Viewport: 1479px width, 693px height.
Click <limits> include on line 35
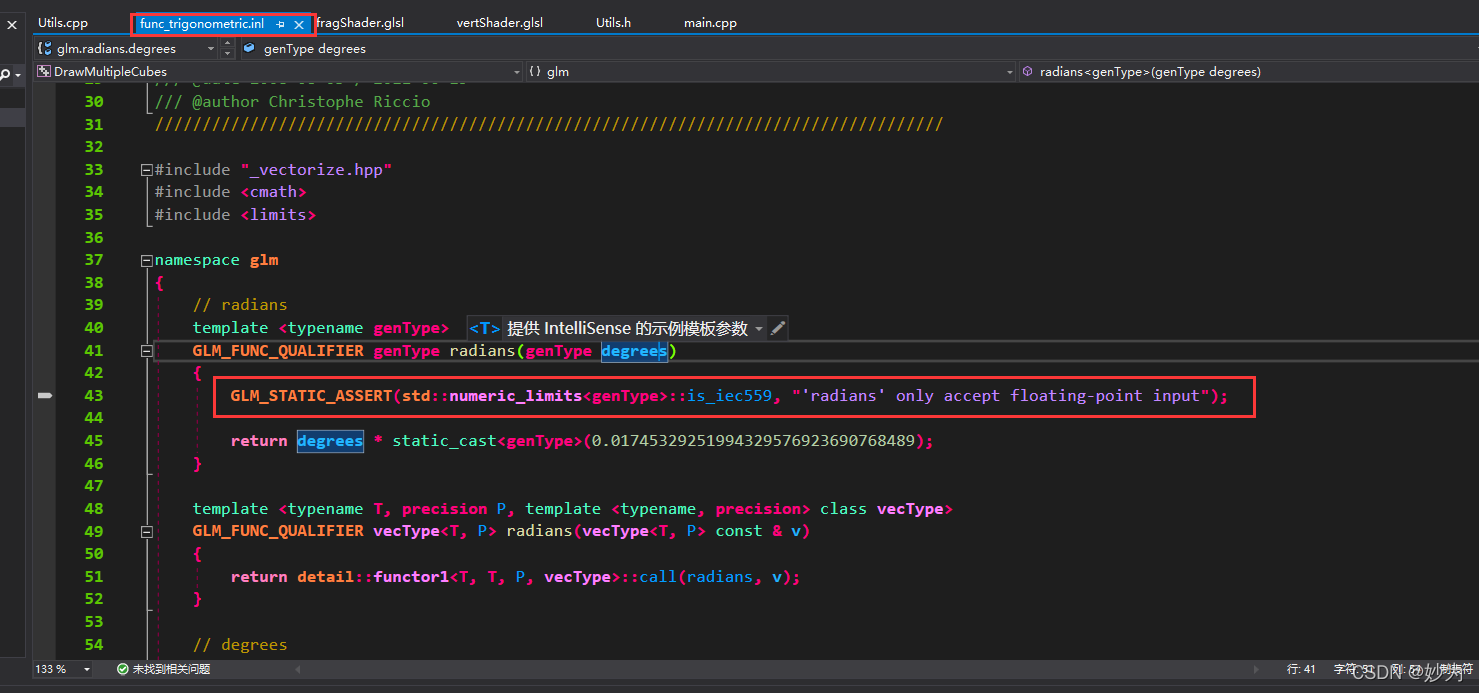click(x=278, y=215)
